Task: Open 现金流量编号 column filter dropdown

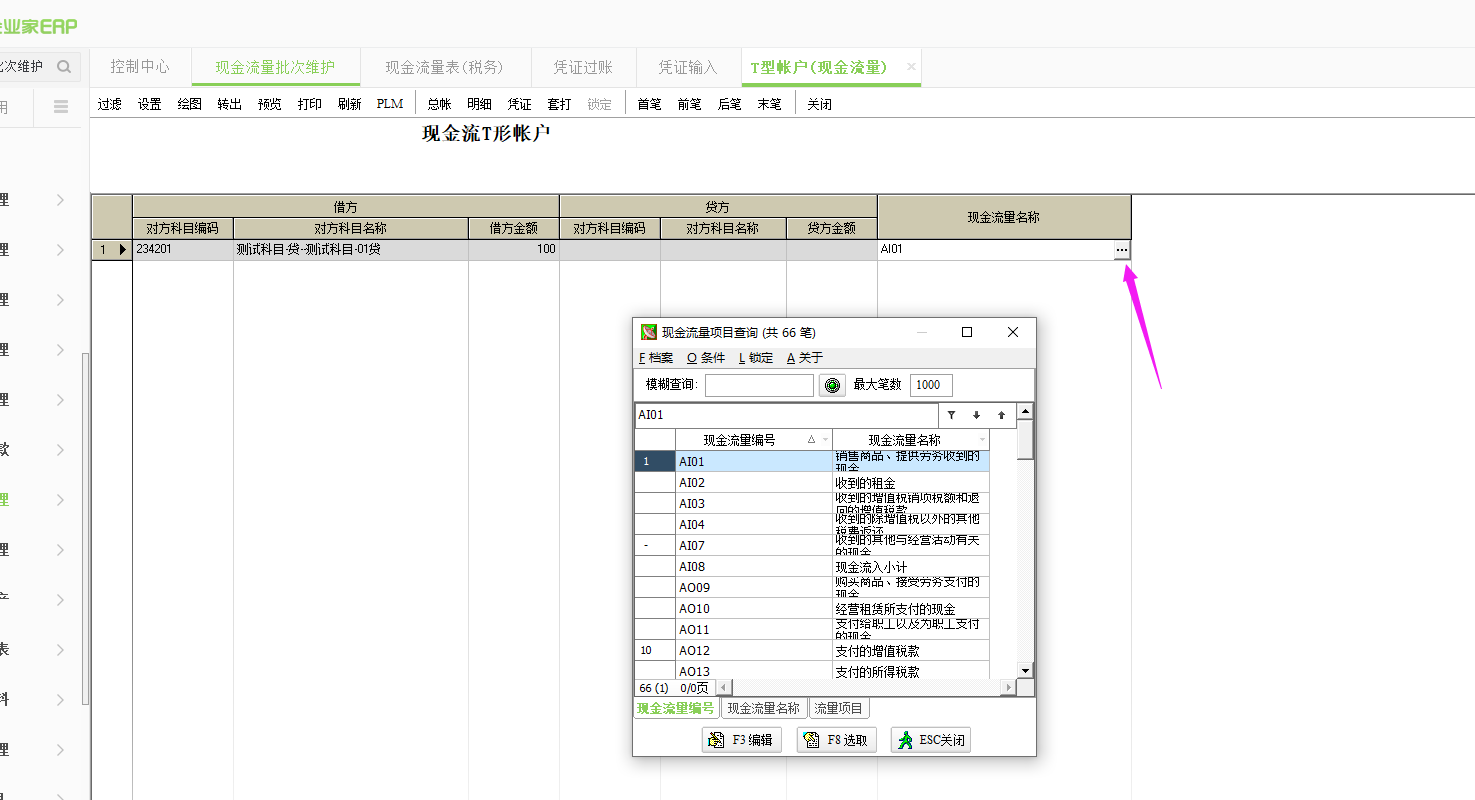Action: point(825,440)
